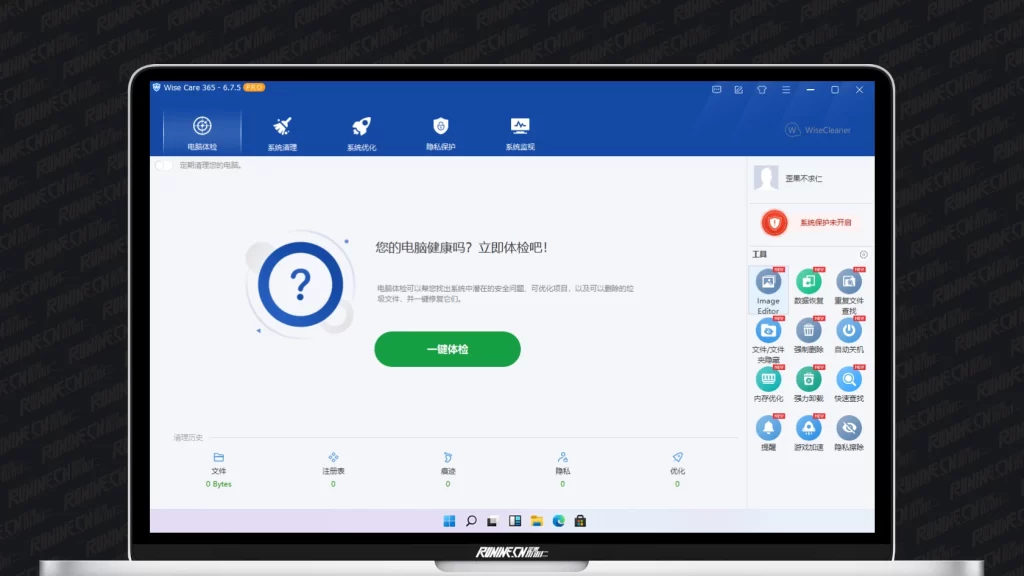Open the 强制删除 force delete tool
1024x576 pixels.
coord(808,331)
